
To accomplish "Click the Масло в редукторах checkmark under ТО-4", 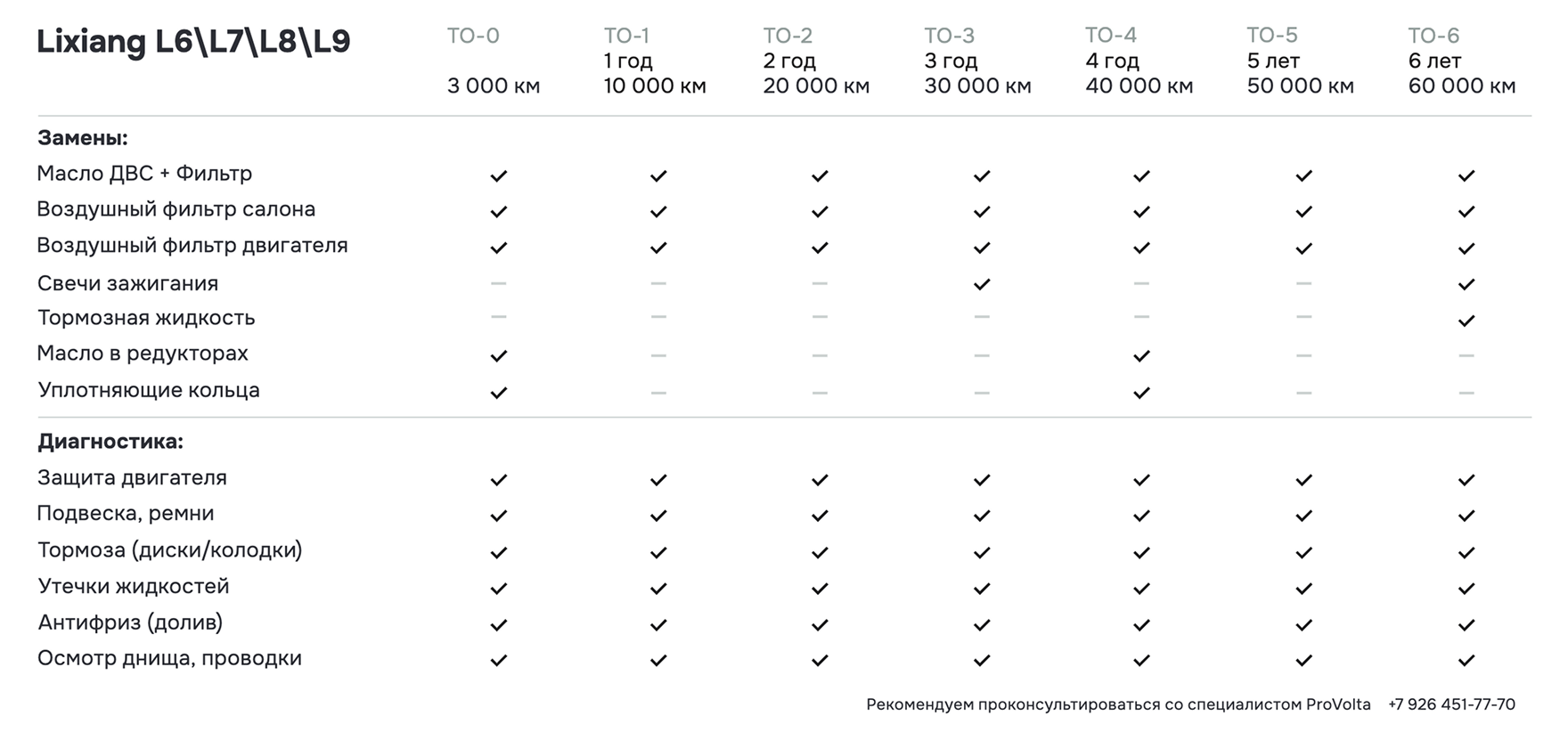I will coord(1141,356).
